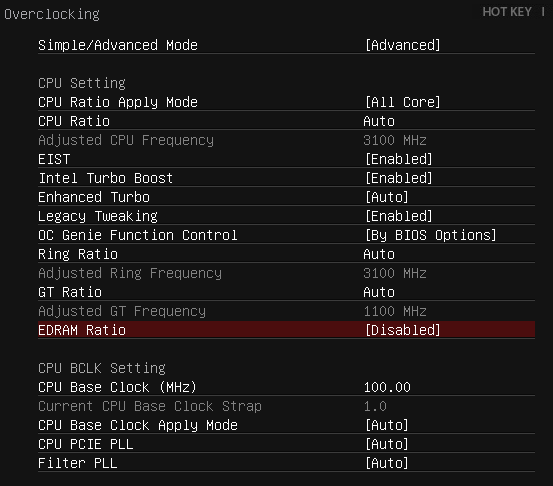Select the Ring Ratio label

pos(78,255)
